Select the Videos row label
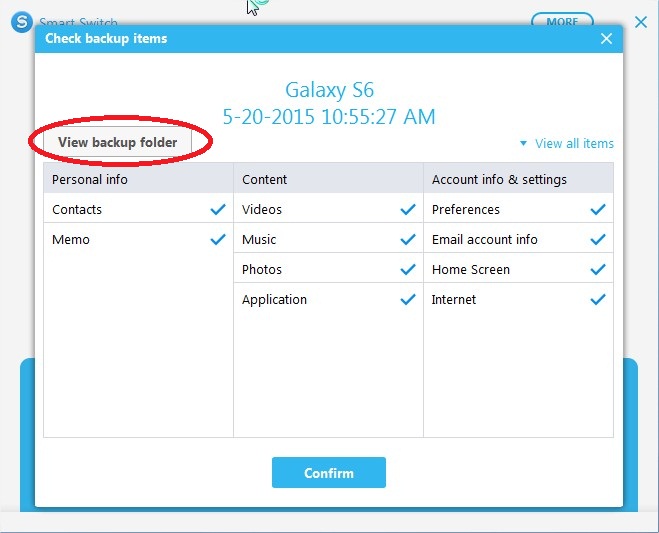 point(262,209)
